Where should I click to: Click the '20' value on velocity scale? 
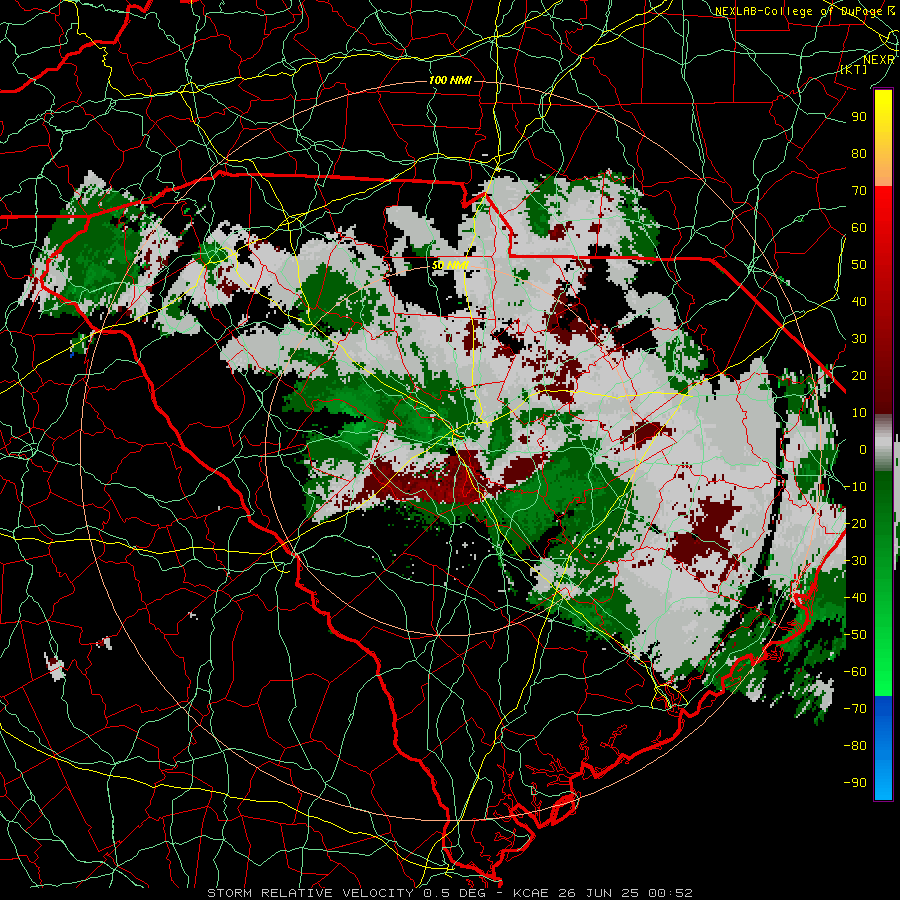[859, 376]
